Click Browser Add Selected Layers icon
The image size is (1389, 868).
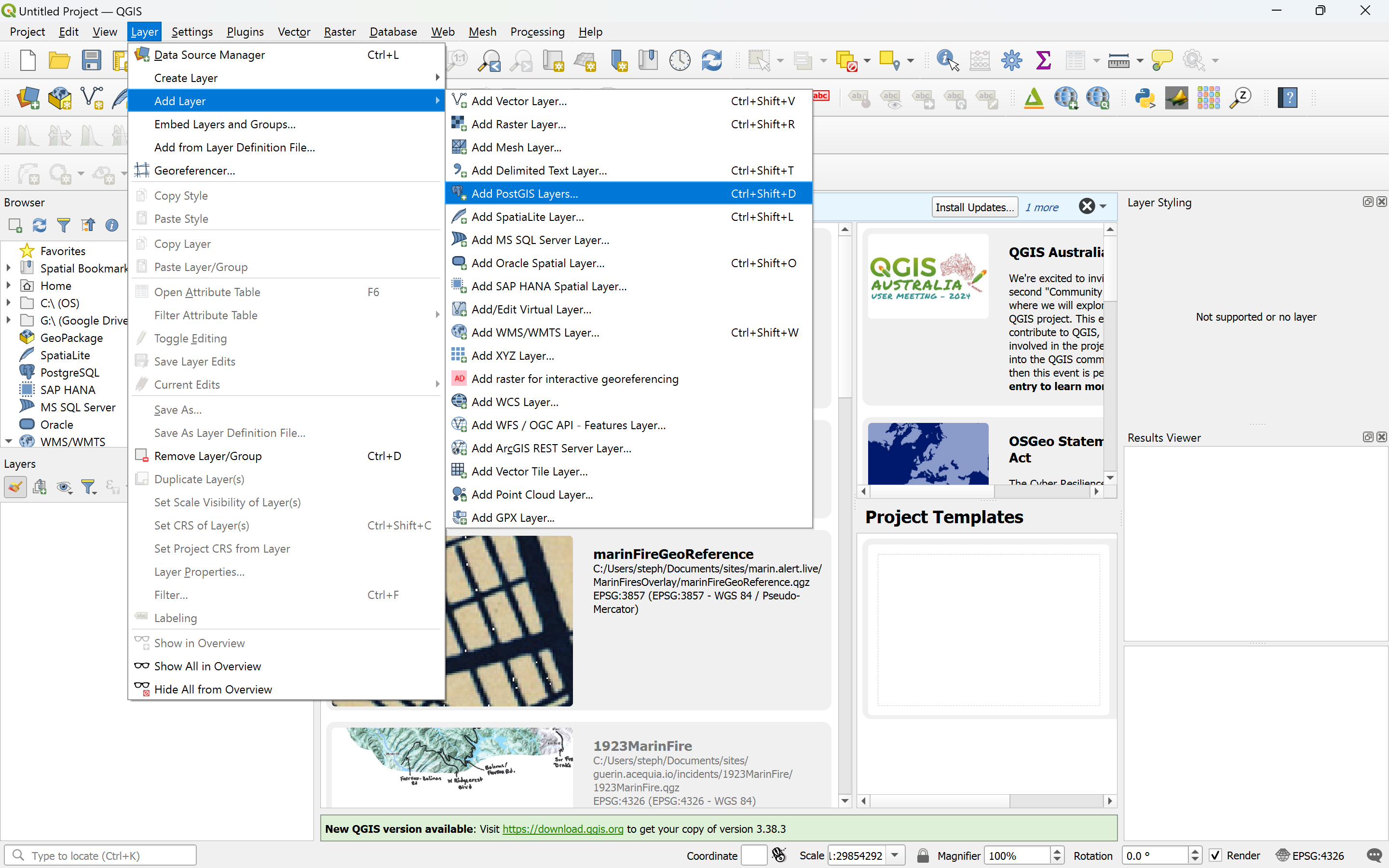point(15,226)
